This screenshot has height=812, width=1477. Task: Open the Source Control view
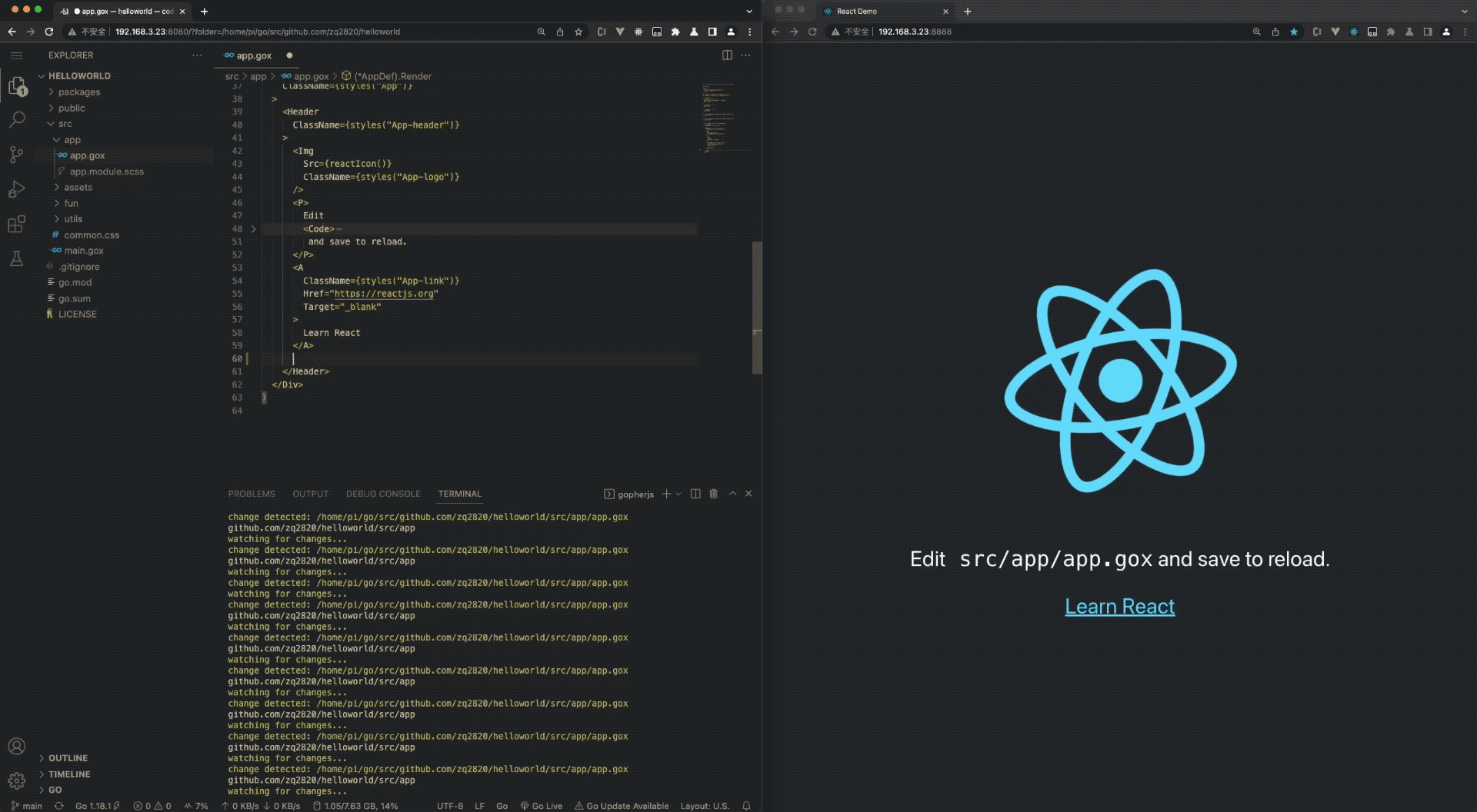click(17, 155)
